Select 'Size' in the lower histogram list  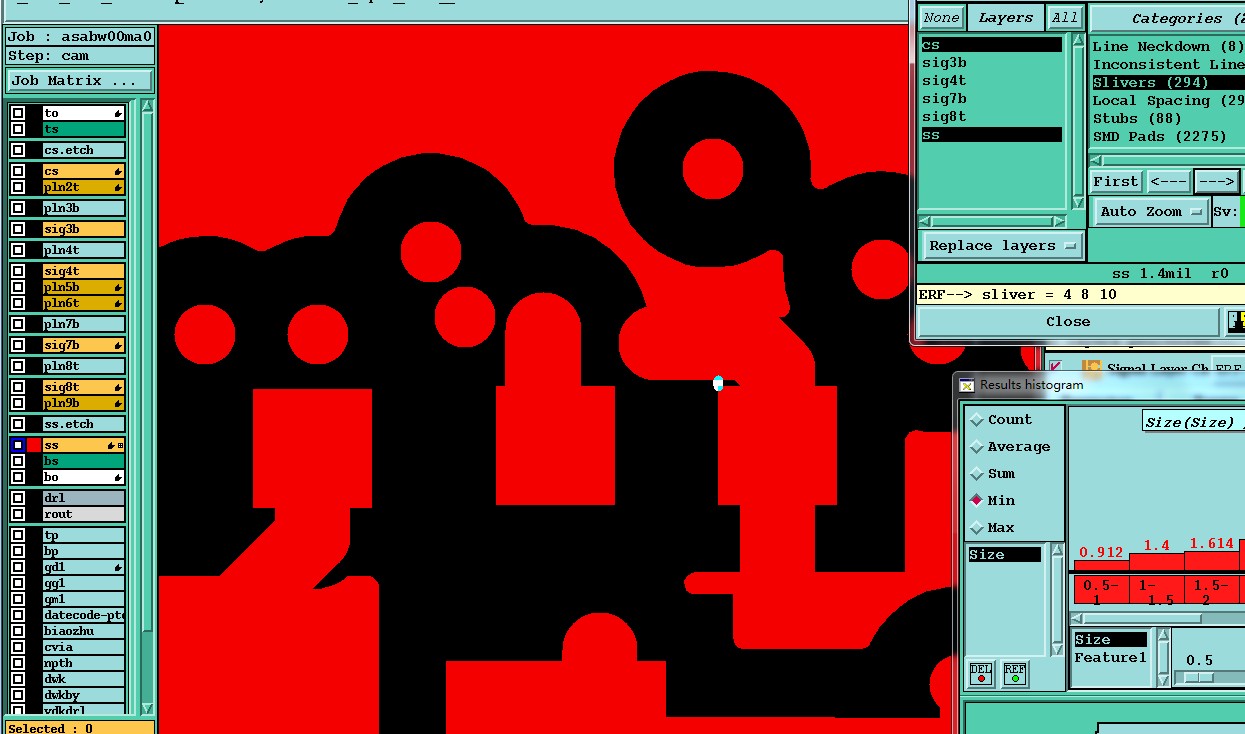point(1110,640)
